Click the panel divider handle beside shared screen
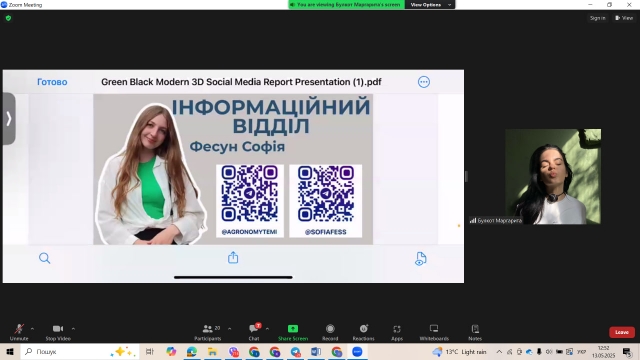Image resolution: width=640 pixels, height=360 pixels. click(466, 176)
